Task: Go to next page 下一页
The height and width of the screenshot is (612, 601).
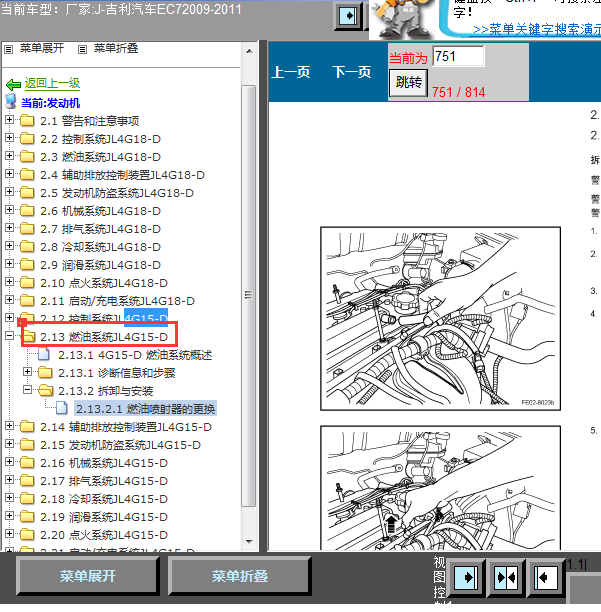Action: pyautogui.click(x=352, y=72)
